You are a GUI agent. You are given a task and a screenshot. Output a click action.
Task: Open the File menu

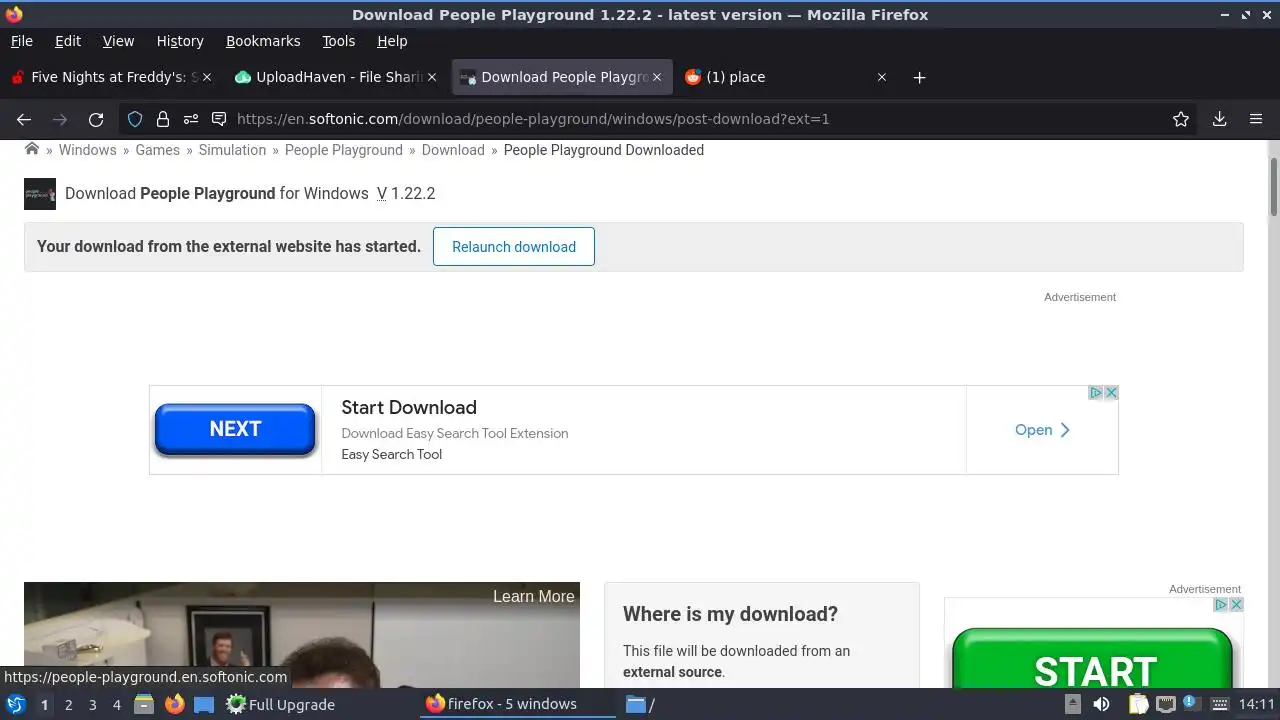[21, 41]
